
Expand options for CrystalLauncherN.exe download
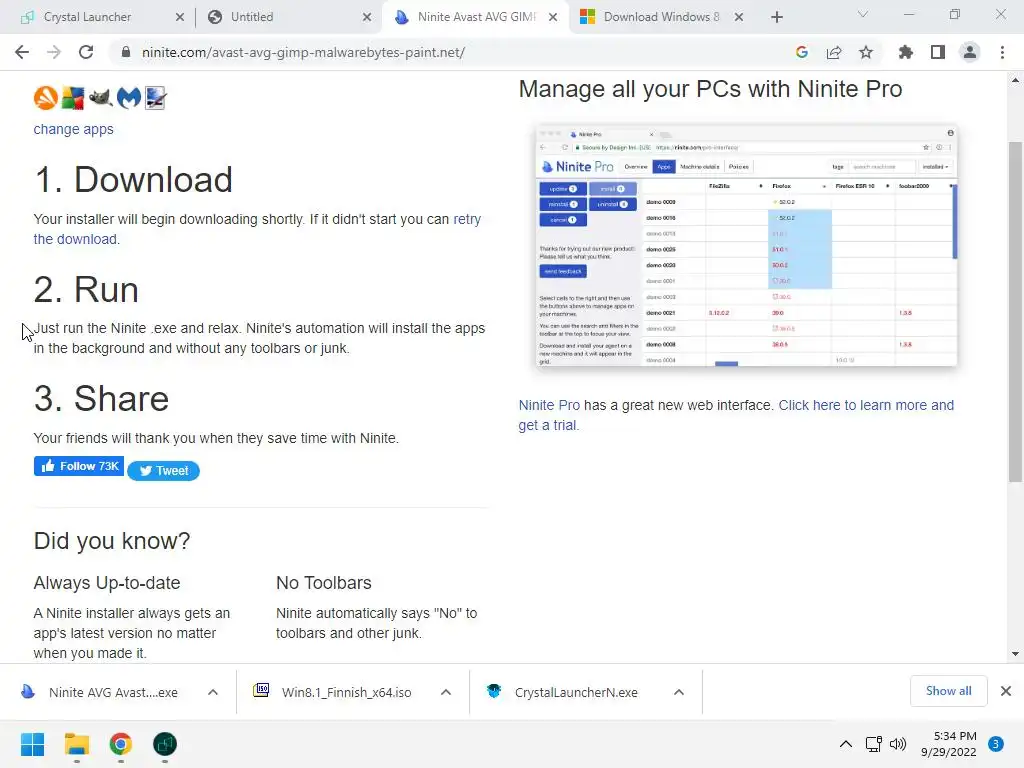tap(679, 692)
